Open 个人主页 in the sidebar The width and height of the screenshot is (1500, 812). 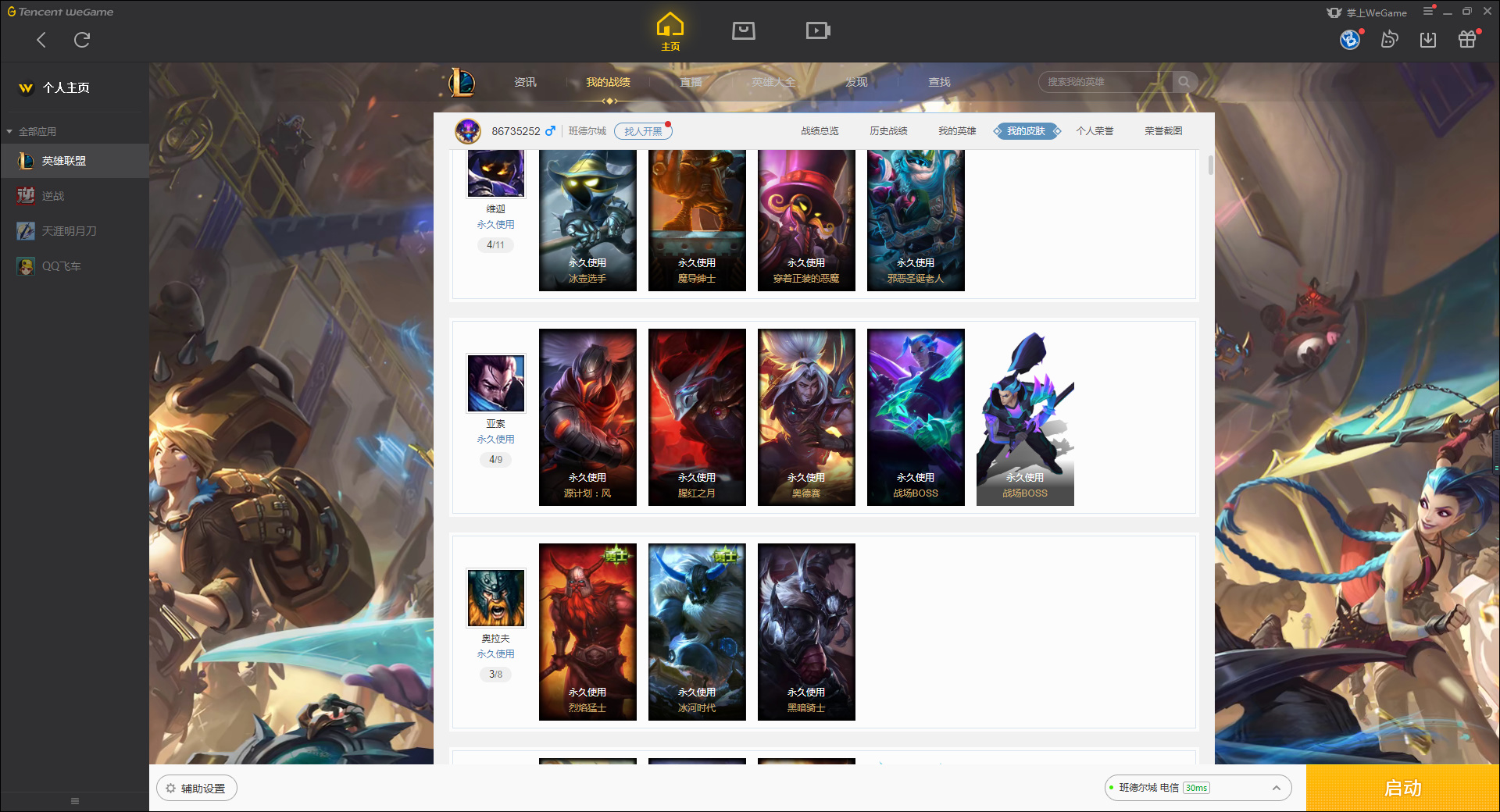[74, 87]
